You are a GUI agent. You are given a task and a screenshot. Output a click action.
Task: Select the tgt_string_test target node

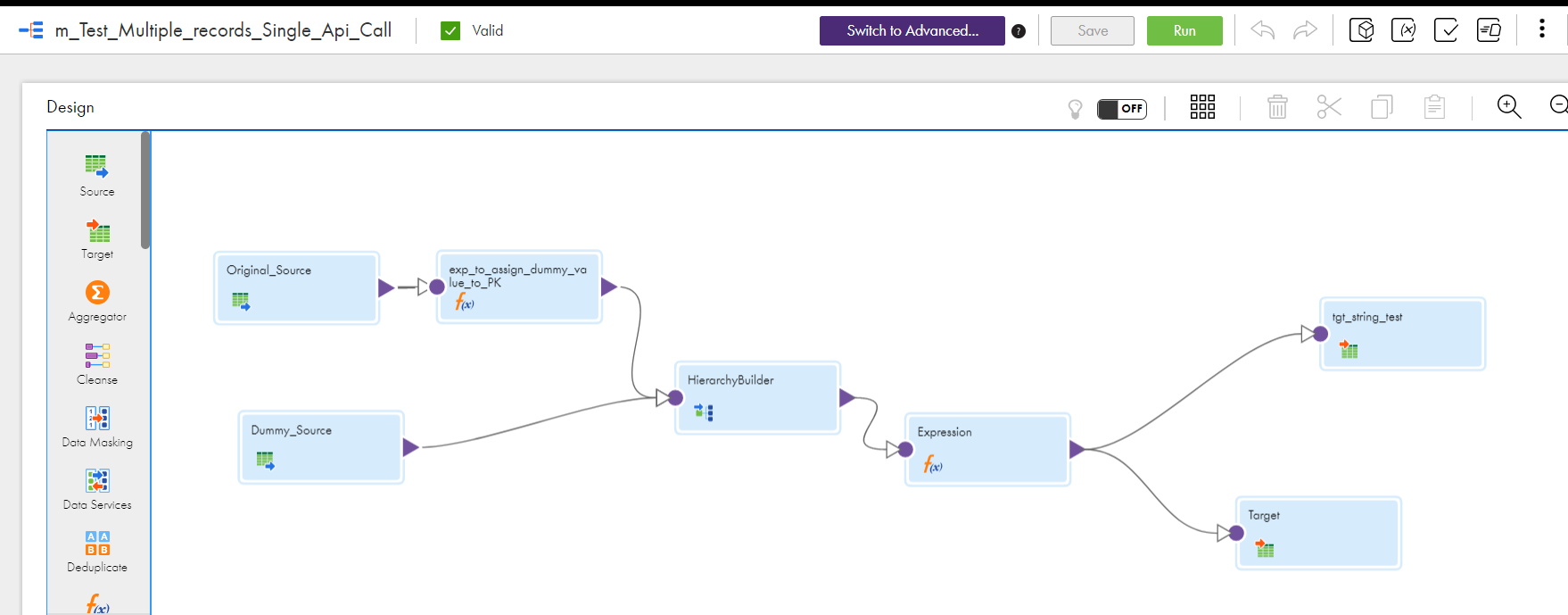pyautogui.click(x=1402, y=334)
